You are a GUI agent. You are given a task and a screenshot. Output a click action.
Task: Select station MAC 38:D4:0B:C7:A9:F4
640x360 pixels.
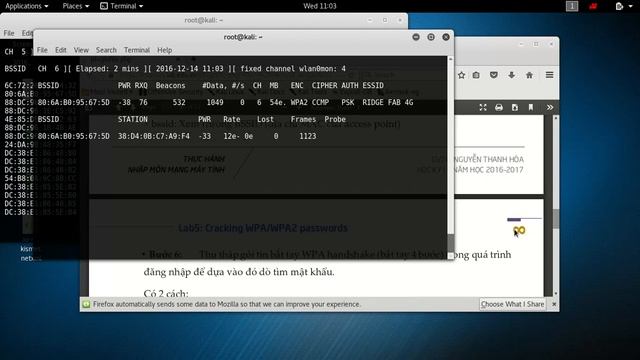[154, 136]
